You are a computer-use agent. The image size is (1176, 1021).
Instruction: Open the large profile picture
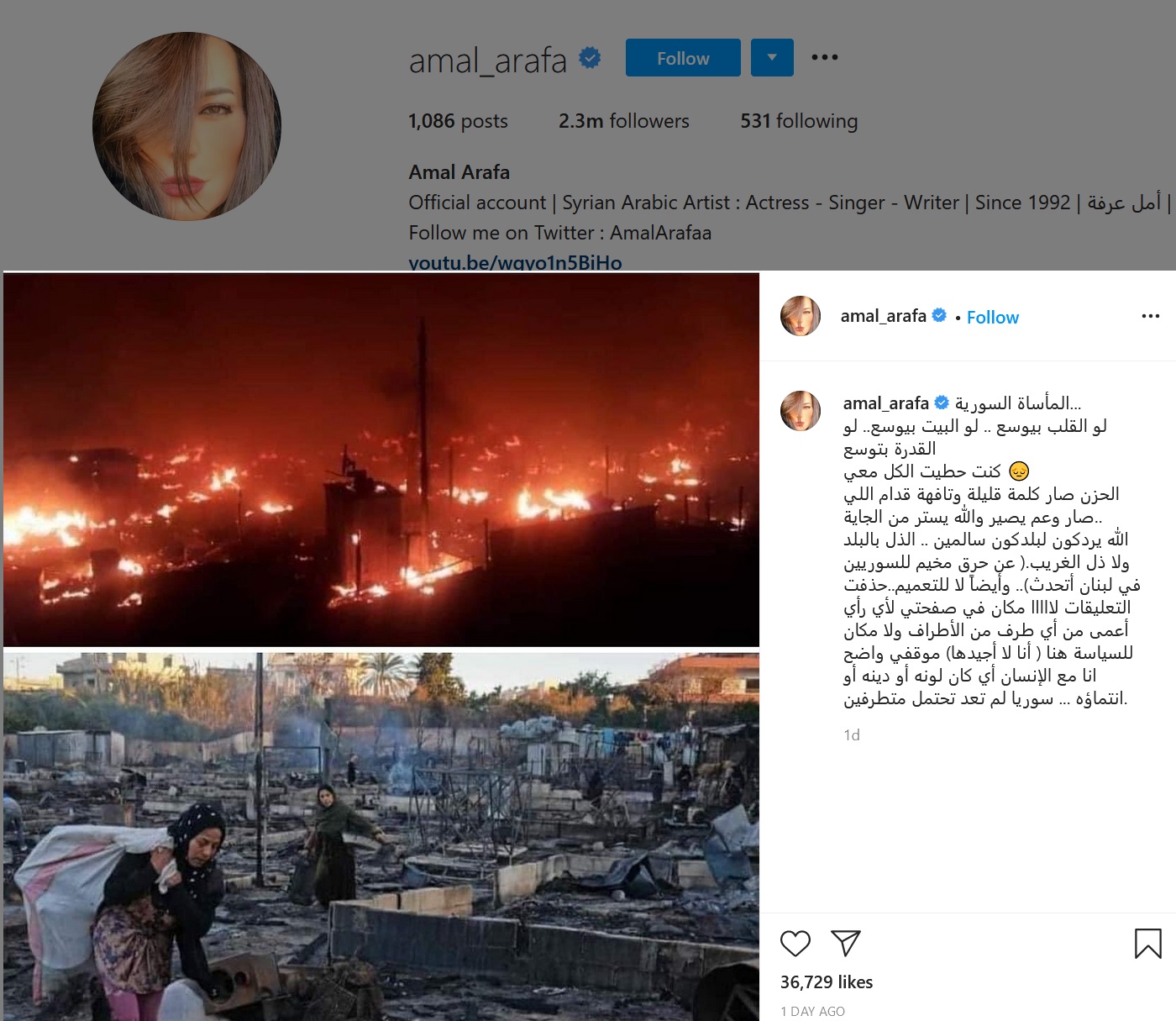tap(186, 126)
